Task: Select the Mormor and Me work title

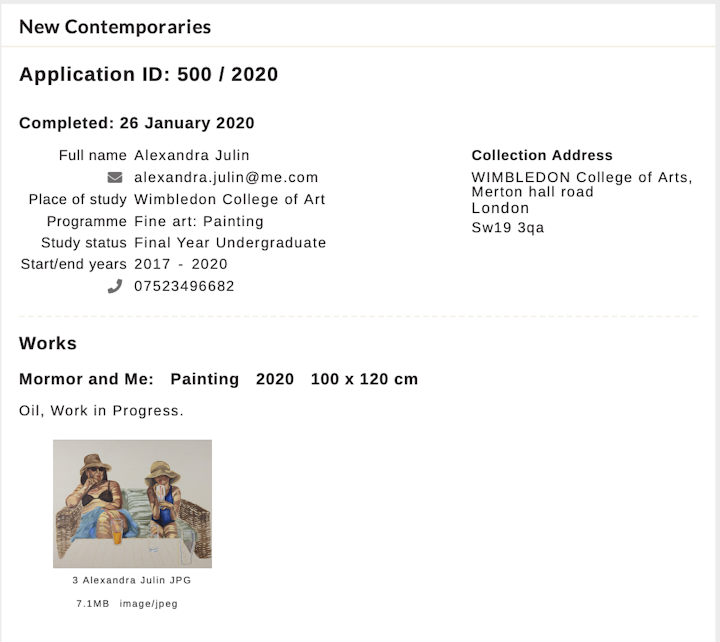Action: click(x=86, y=379)
